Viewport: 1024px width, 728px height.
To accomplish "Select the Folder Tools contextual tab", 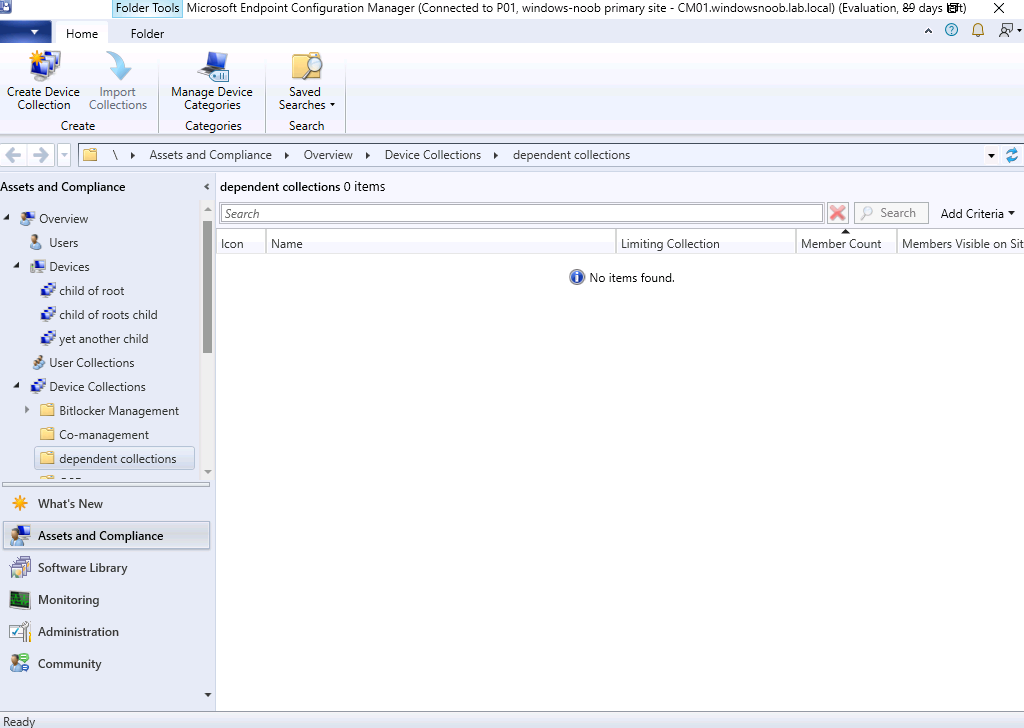I will click(x=147, y=8).
